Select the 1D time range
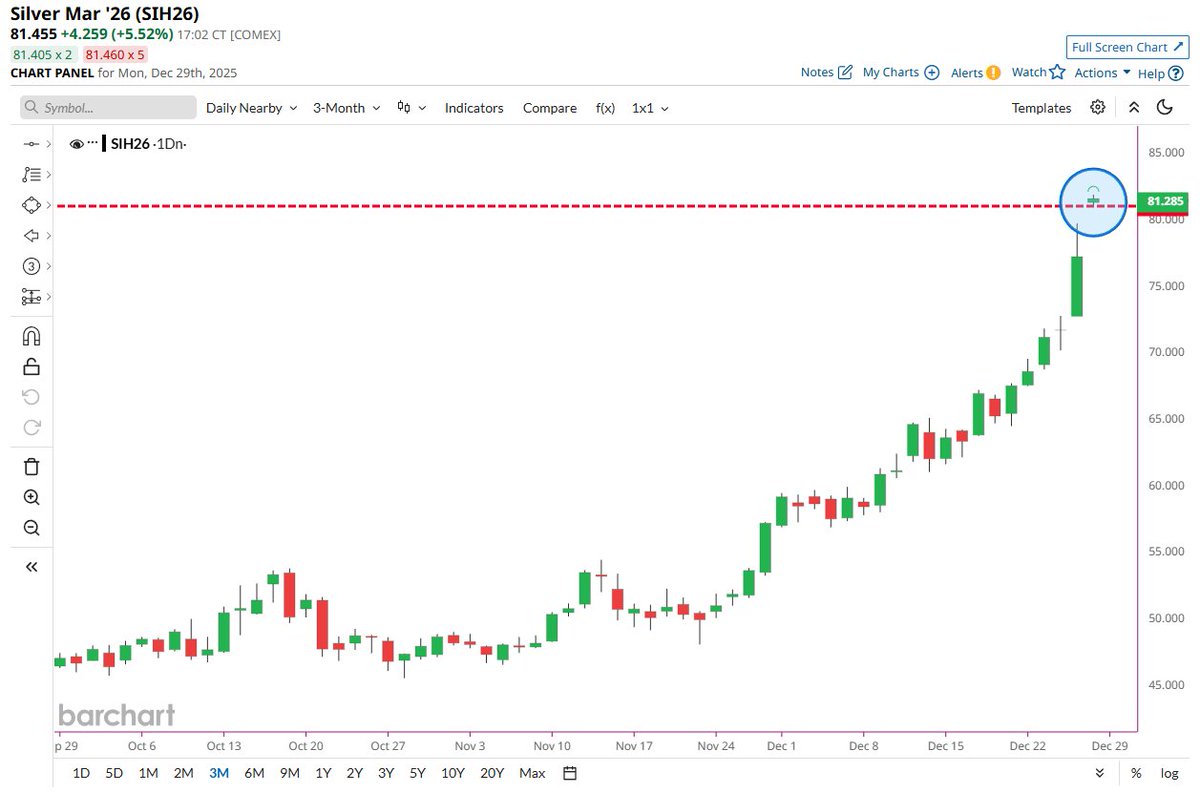The image size is (1200, 793). click(82, 773)
